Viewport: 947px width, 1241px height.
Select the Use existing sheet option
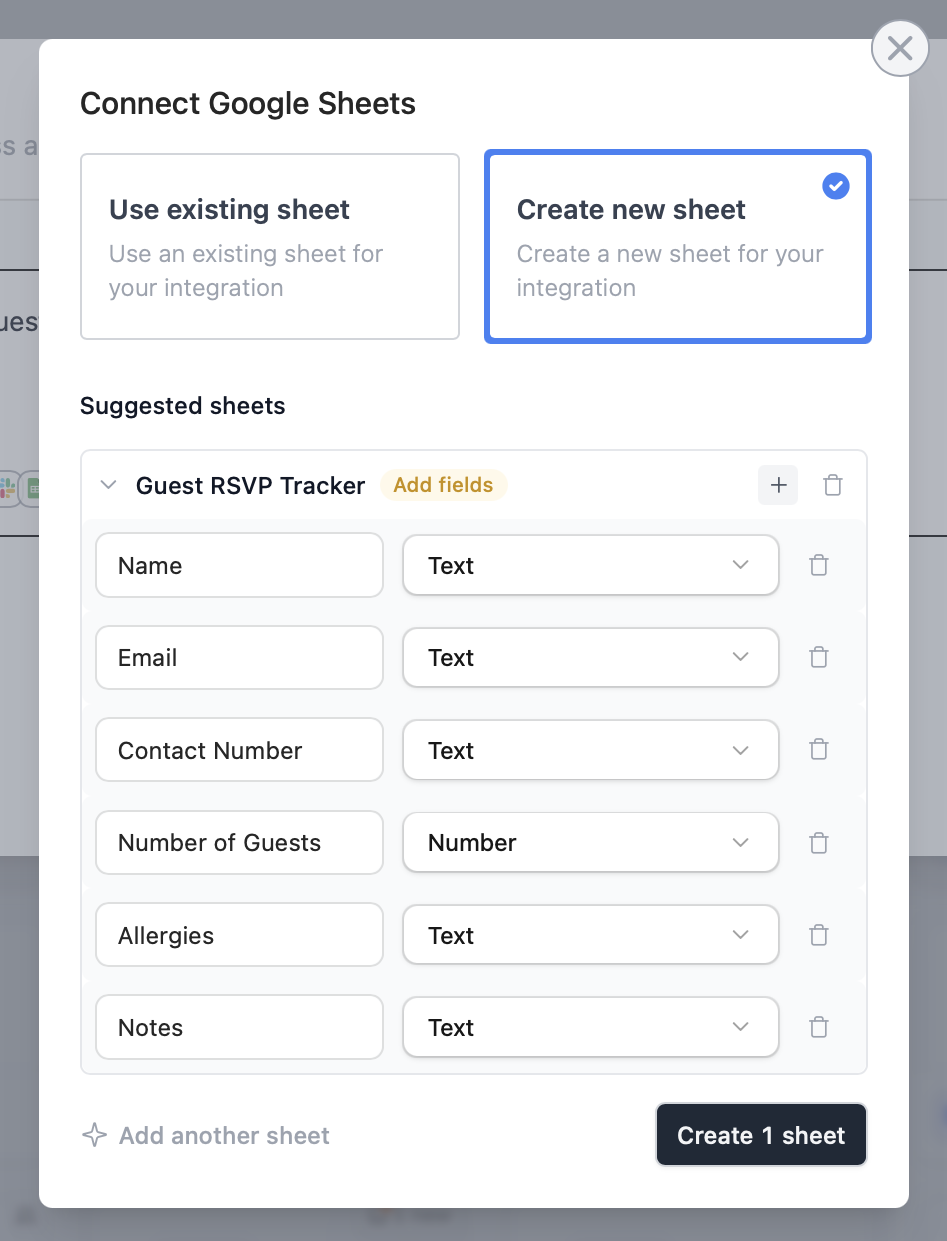point(270,246)
